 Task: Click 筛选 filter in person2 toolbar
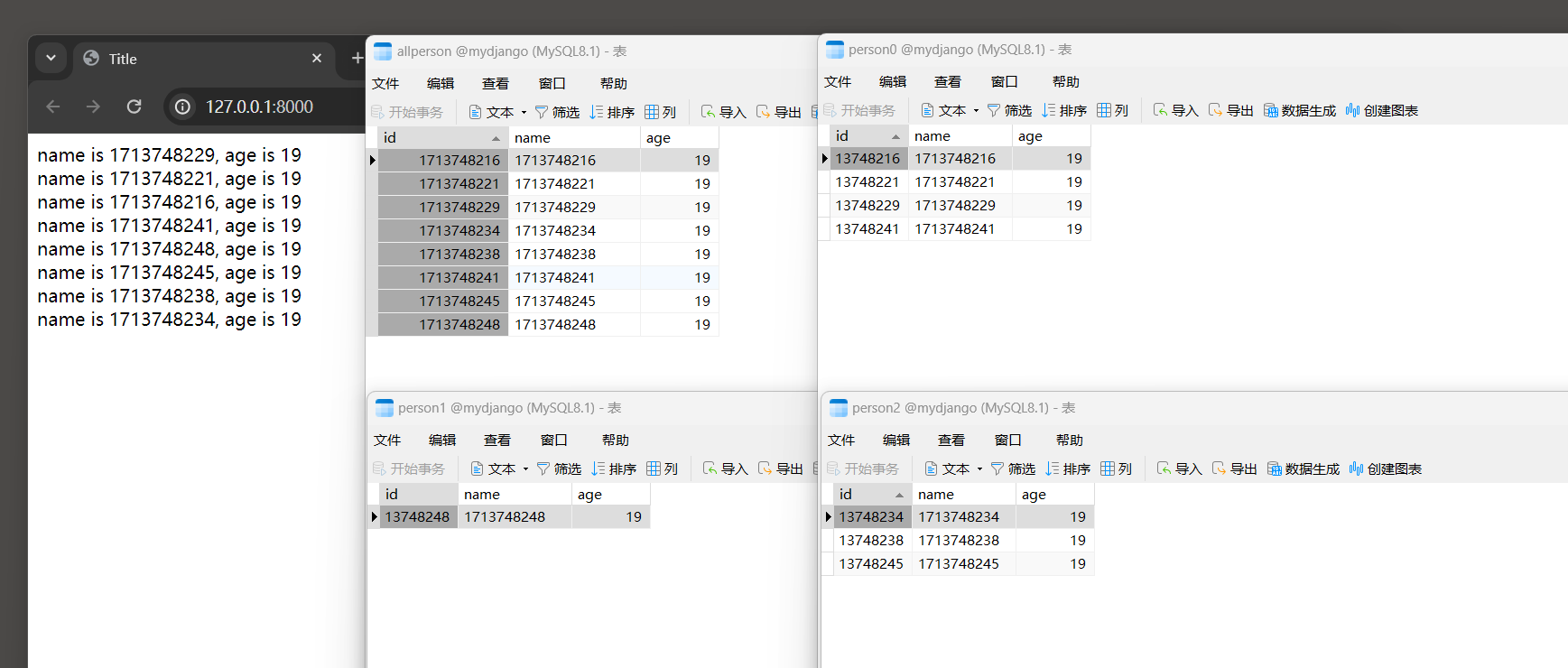[1013, 469]
